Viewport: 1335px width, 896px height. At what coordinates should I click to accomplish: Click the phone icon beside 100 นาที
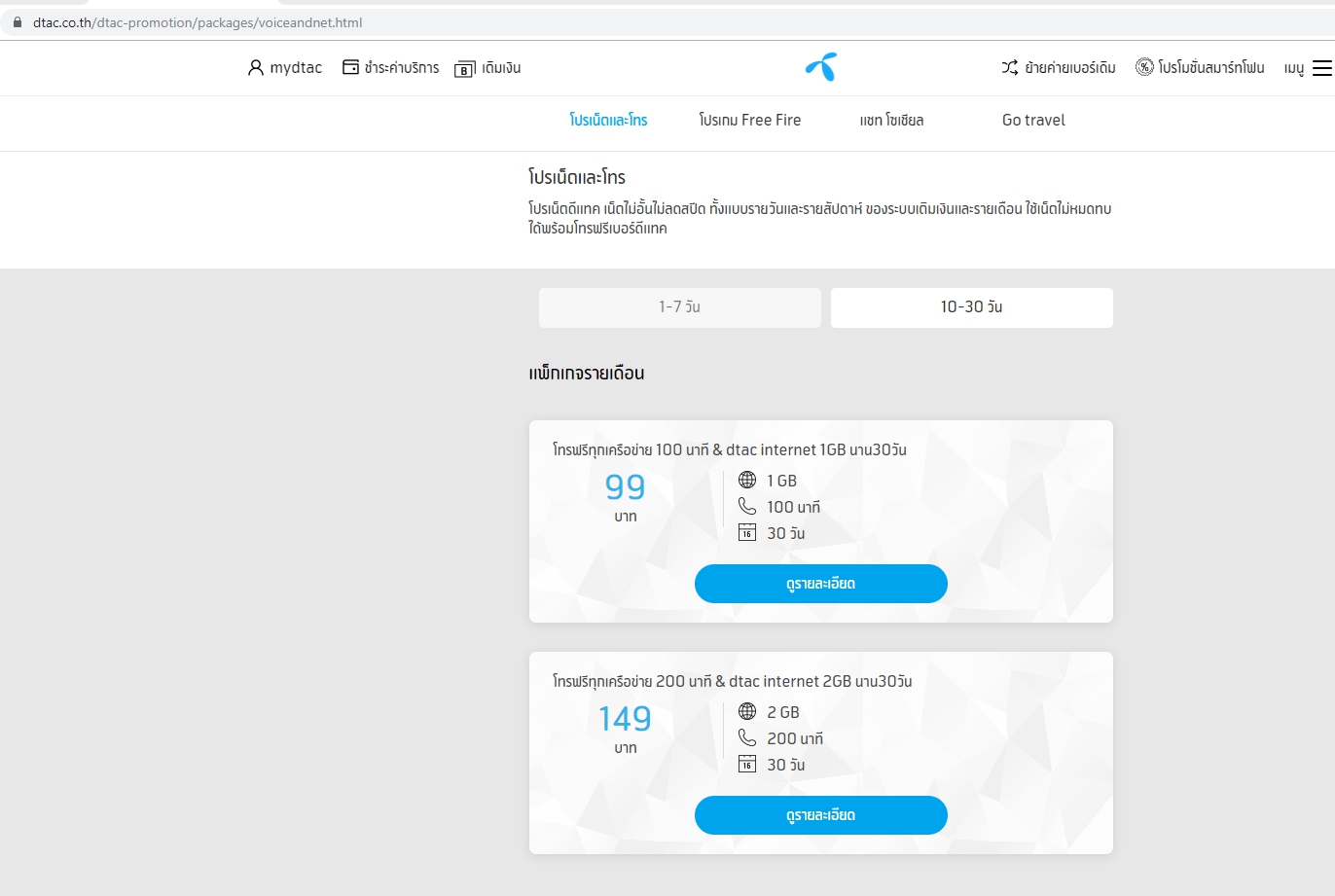[x=747, y=506]
